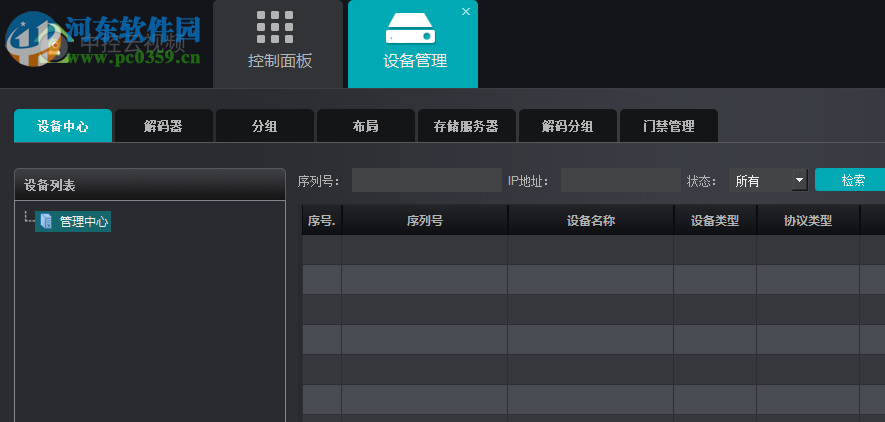
Task: Open the 分组 sub-tab
Action: [265, 126]
